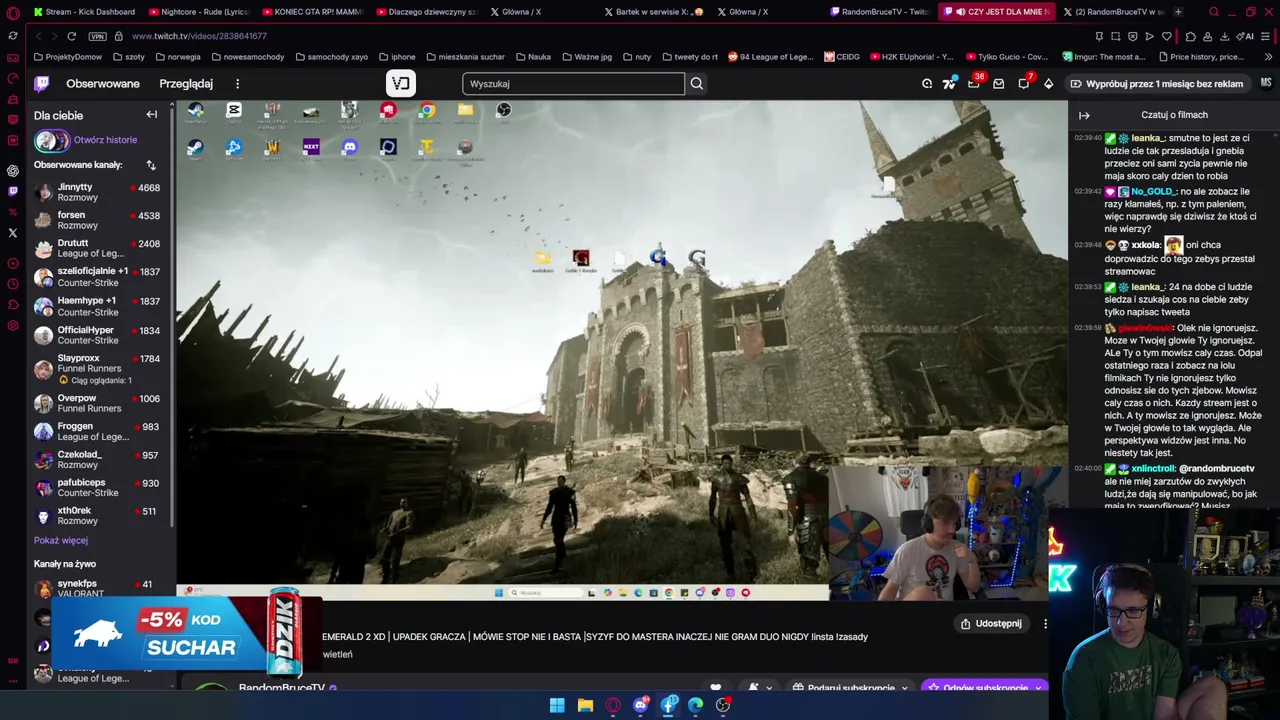Open forsen channel in sidebar
The image size is (1280, 720).
[x=100, y=220]
